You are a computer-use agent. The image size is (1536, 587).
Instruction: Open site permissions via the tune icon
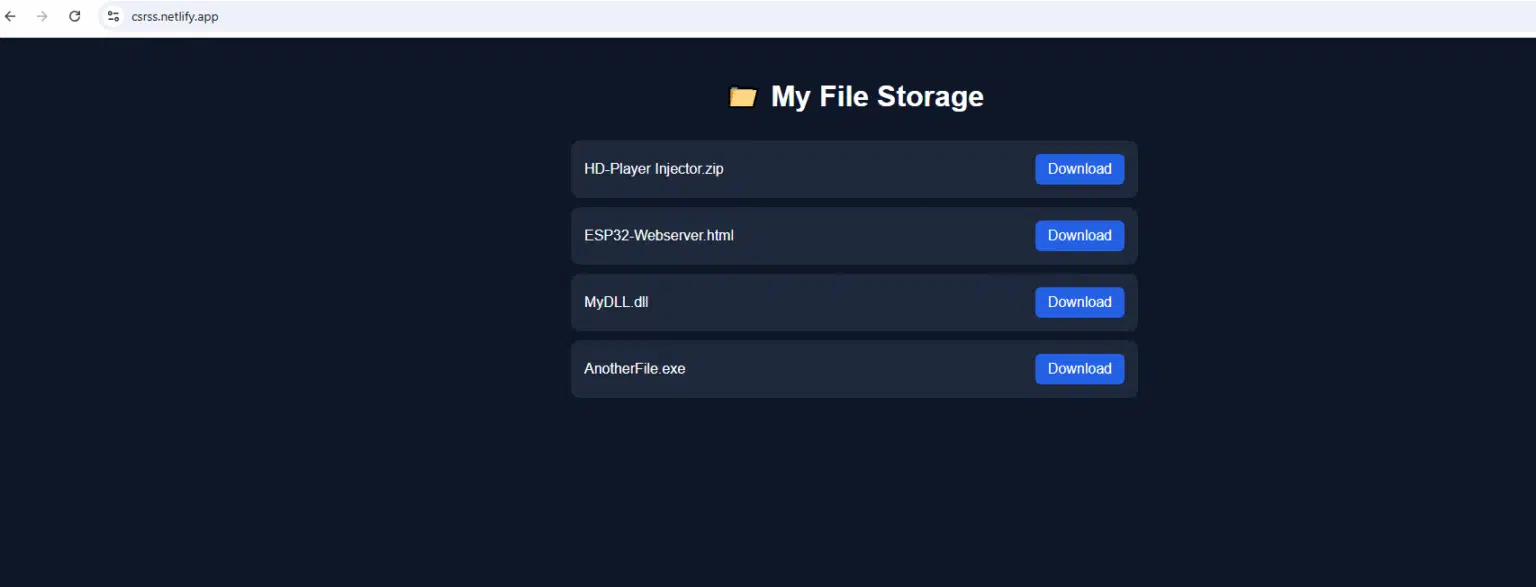(x=113, y=16)
